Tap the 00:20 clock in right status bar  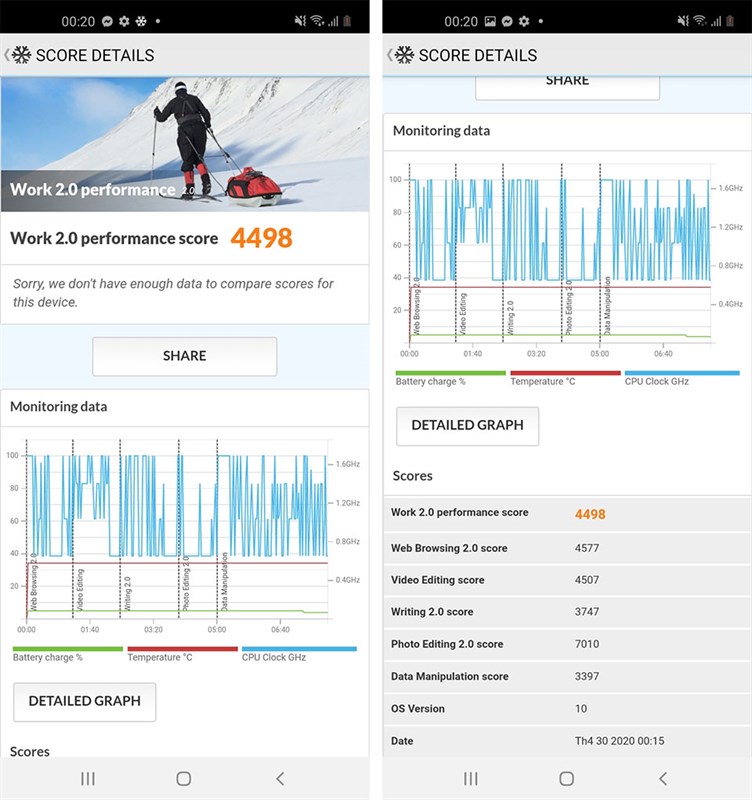point(461,21)
